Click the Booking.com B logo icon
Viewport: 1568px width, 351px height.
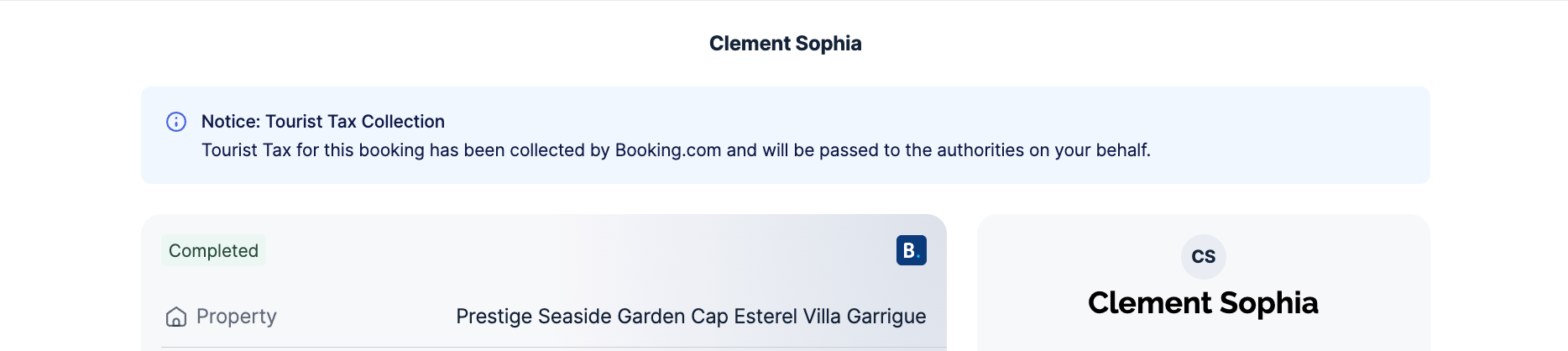point(911,250)
